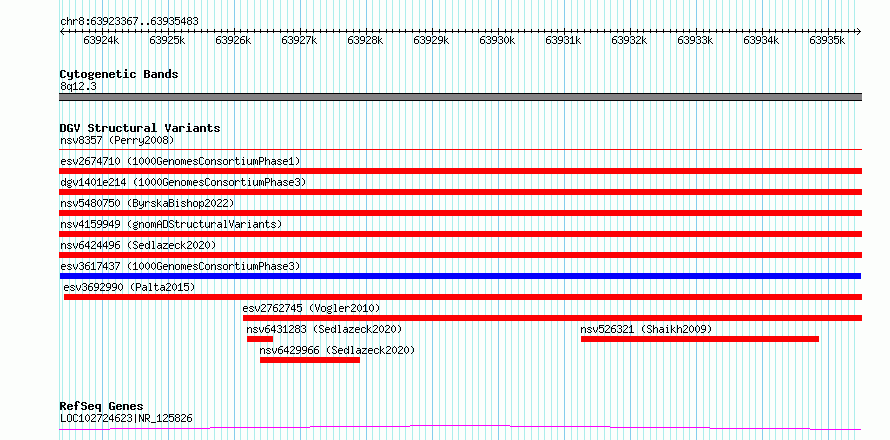890x440 pixels.
Task: Click the 63928k ruler tick label
Action: pyautogui.click(x=365, y=40)
